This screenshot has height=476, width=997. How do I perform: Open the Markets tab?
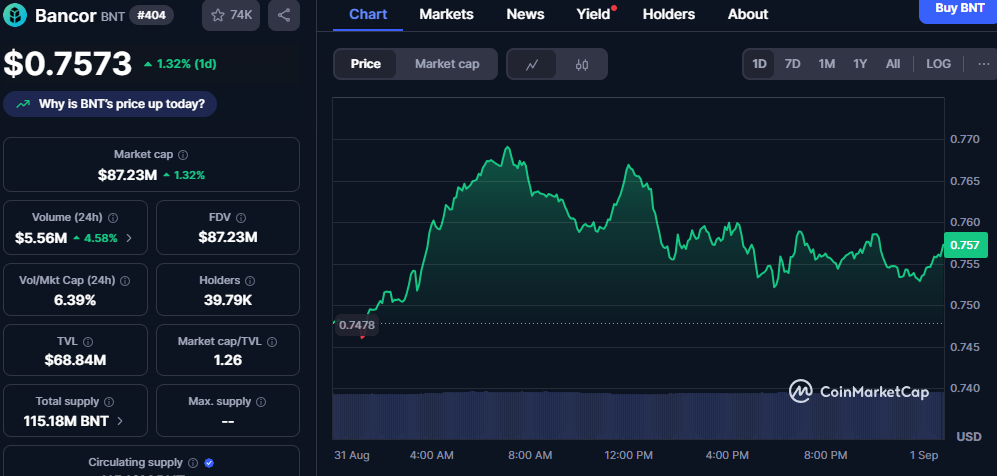coord(446,14)
